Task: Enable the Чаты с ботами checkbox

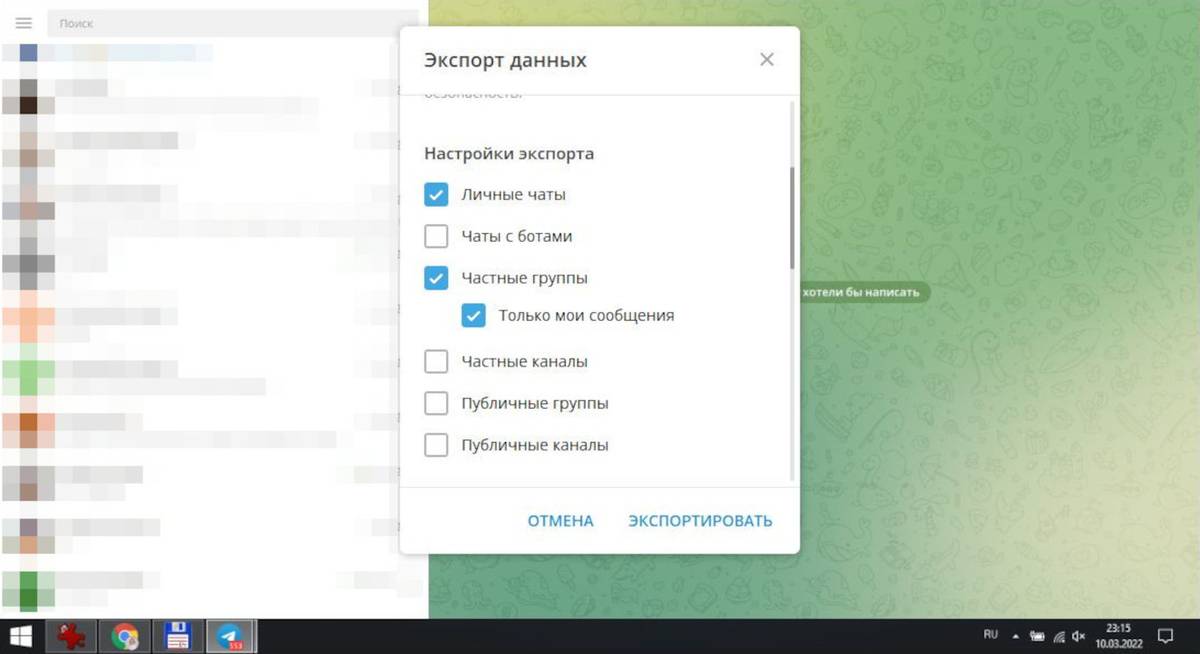Action: (436, 236)
